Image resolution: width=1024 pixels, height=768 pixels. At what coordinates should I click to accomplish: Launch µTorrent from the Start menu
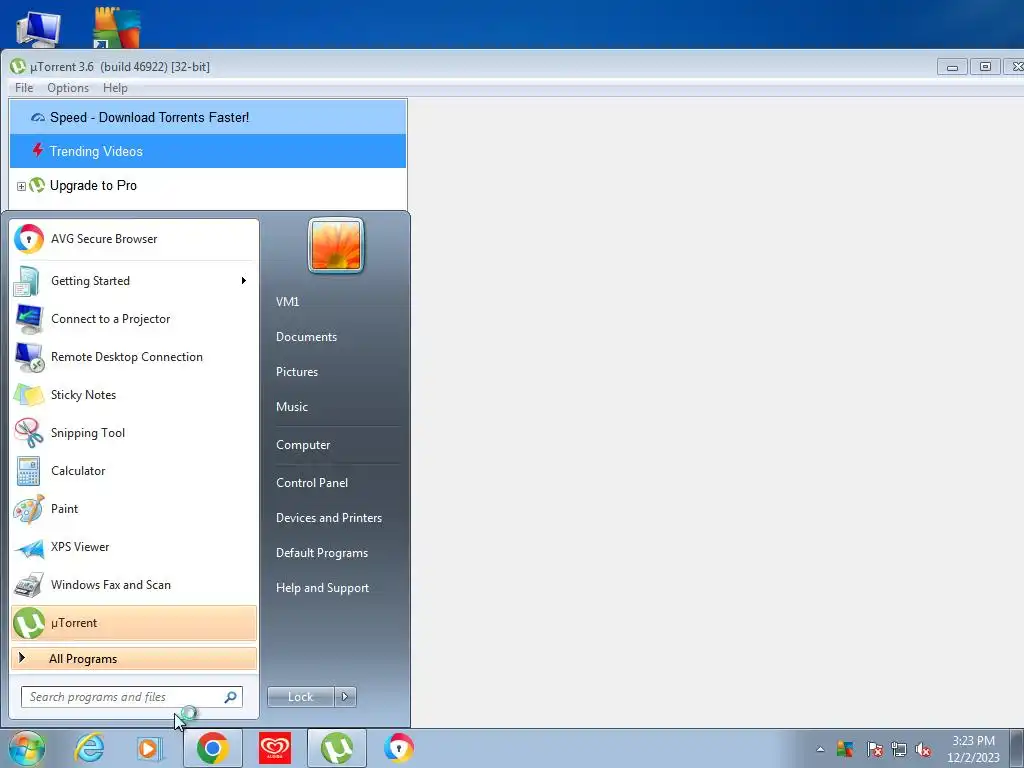click(x=134, y=623)
